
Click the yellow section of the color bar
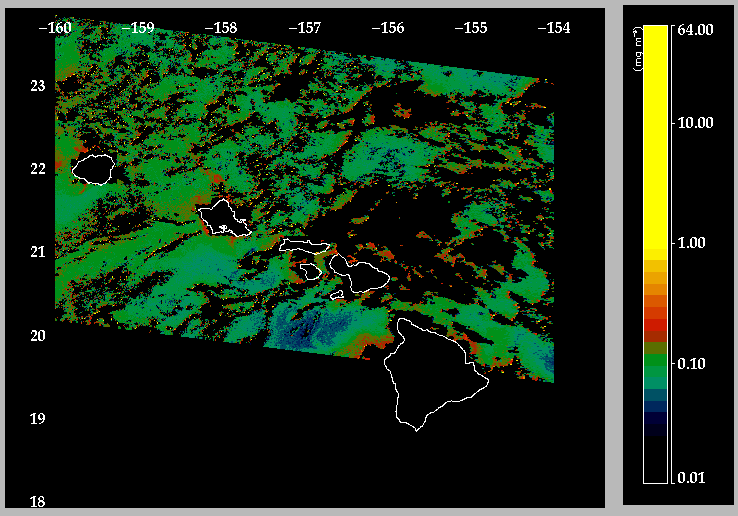[x=656, y=137]
